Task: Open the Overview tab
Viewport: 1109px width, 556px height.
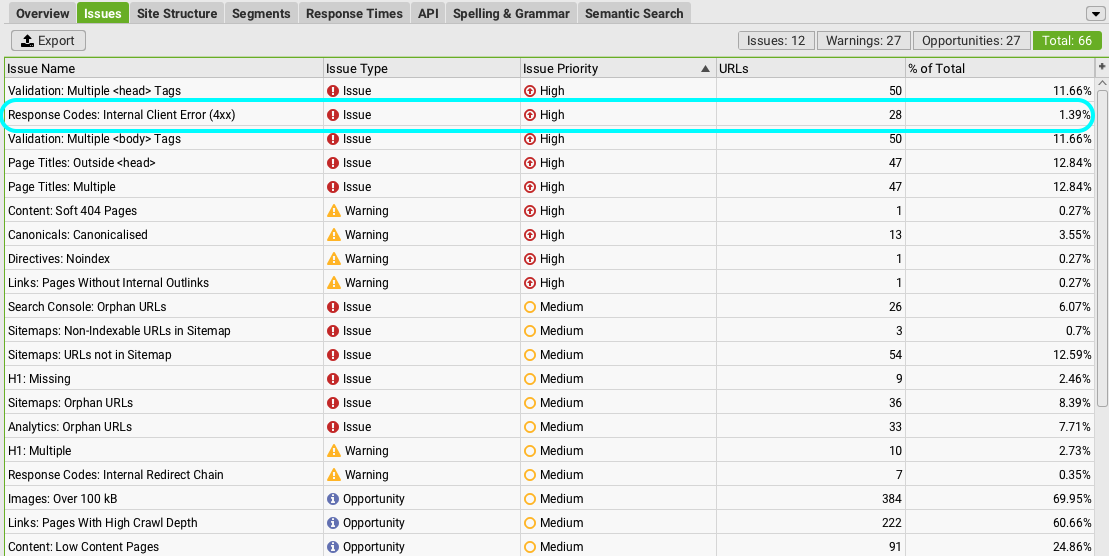Action: click(x=42, y=13)
